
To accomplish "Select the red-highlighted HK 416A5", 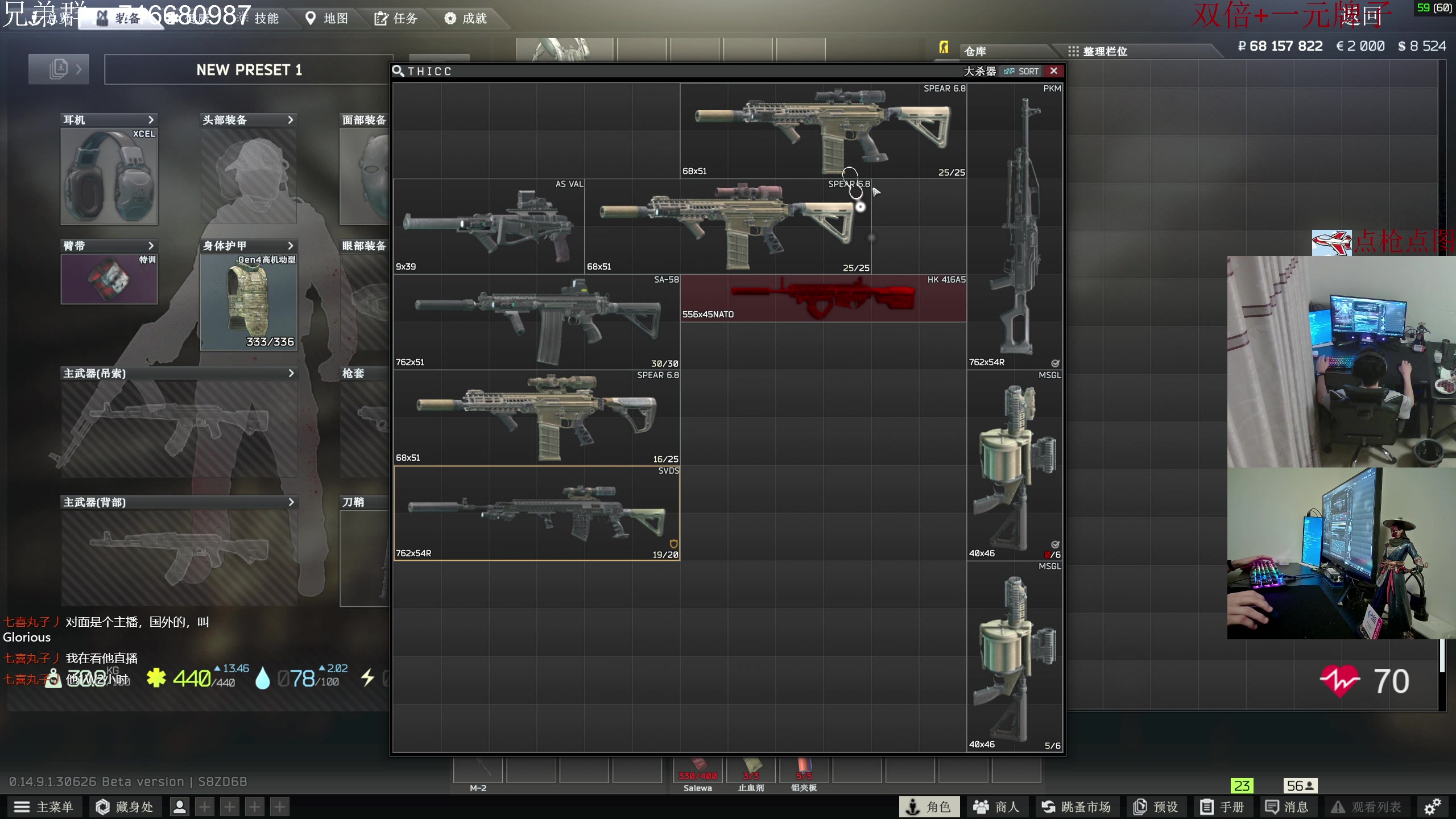I will tap(824, 298).
